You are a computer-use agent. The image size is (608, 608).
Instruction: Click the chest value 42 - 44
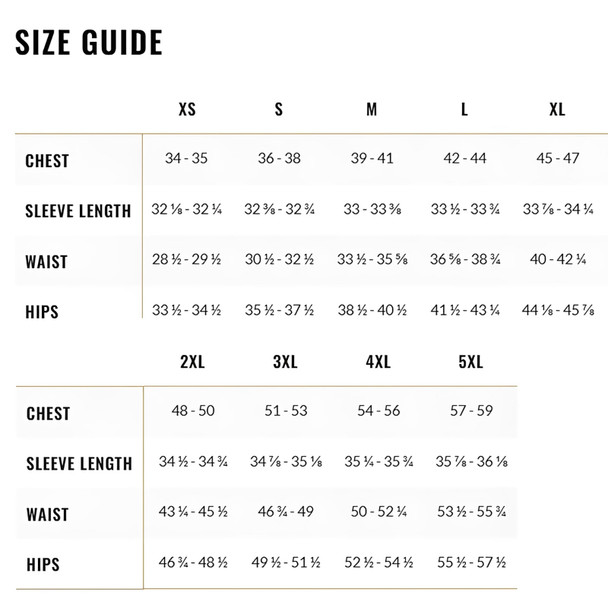465,158
